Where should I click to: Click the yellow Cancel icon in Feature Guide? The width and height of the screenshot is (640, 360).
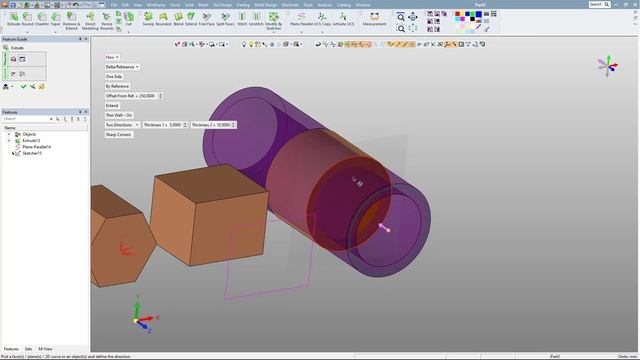pos(41,87)
